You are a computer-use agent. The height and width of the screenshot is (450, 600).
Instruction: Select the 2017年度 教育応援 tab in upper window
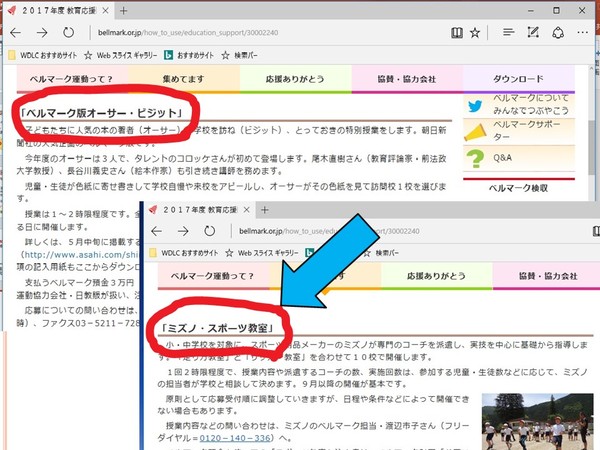tap(58, 11)
